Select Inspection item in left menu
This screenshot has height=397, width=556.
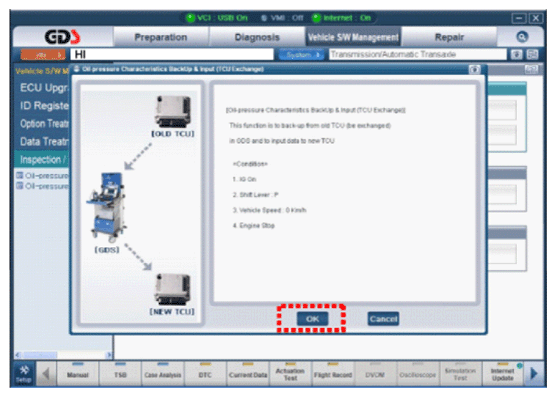(43, 160)
